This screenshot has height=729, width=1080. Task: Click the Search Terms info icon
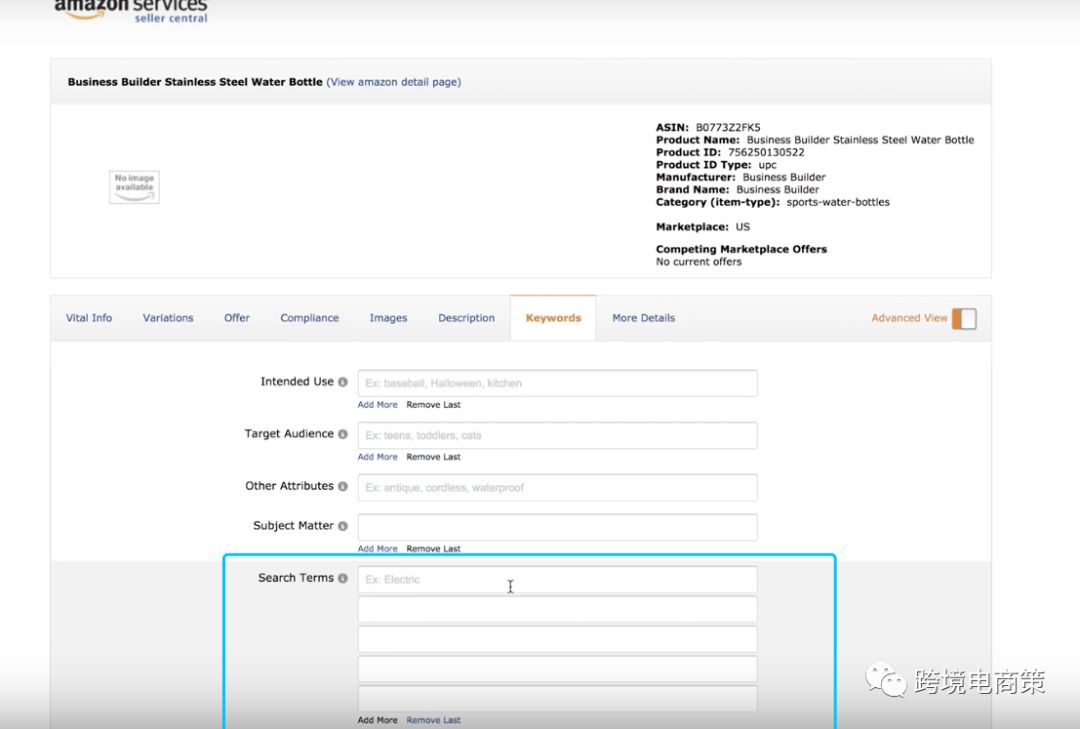342,578
